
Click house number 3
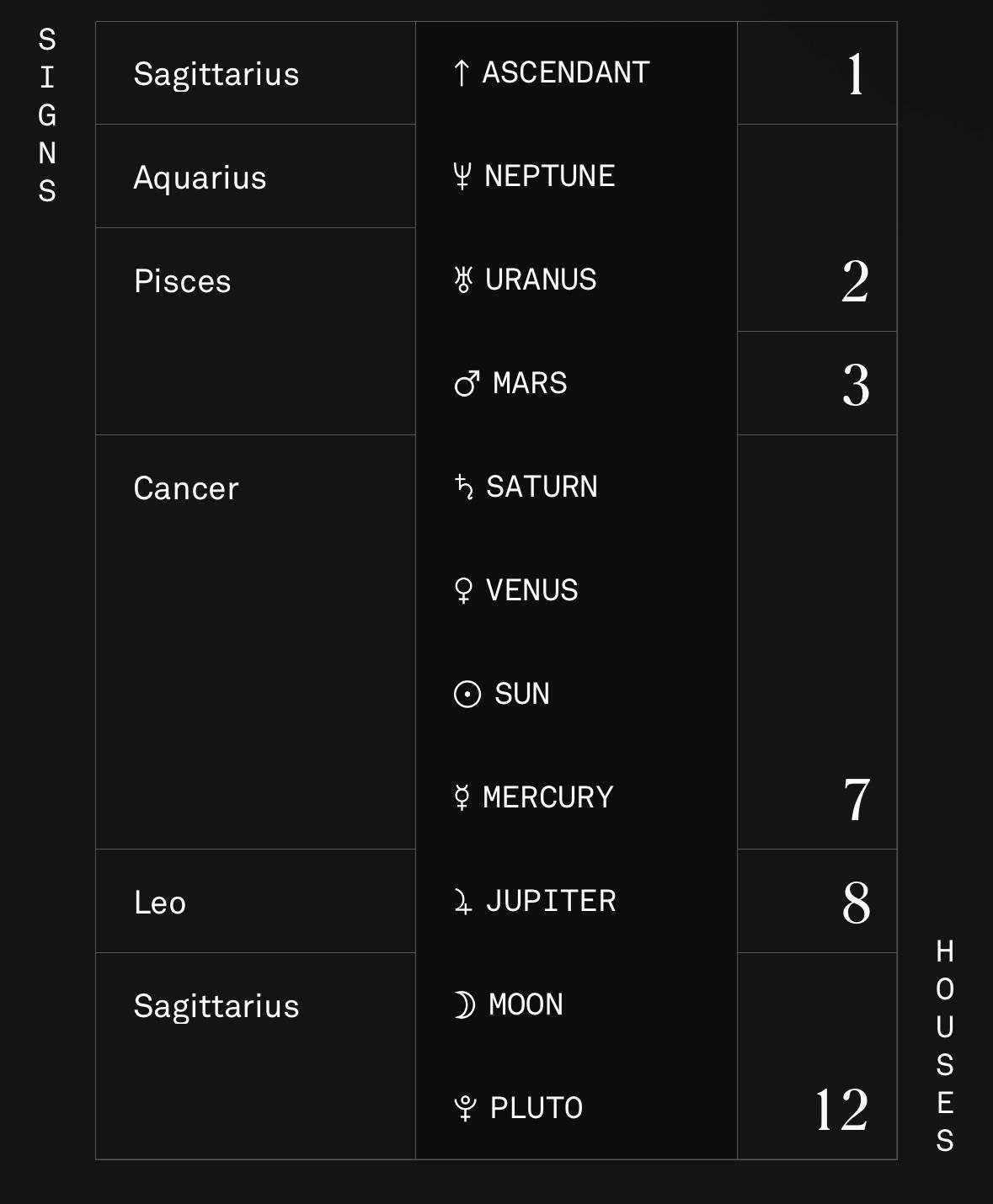point(856,386)
